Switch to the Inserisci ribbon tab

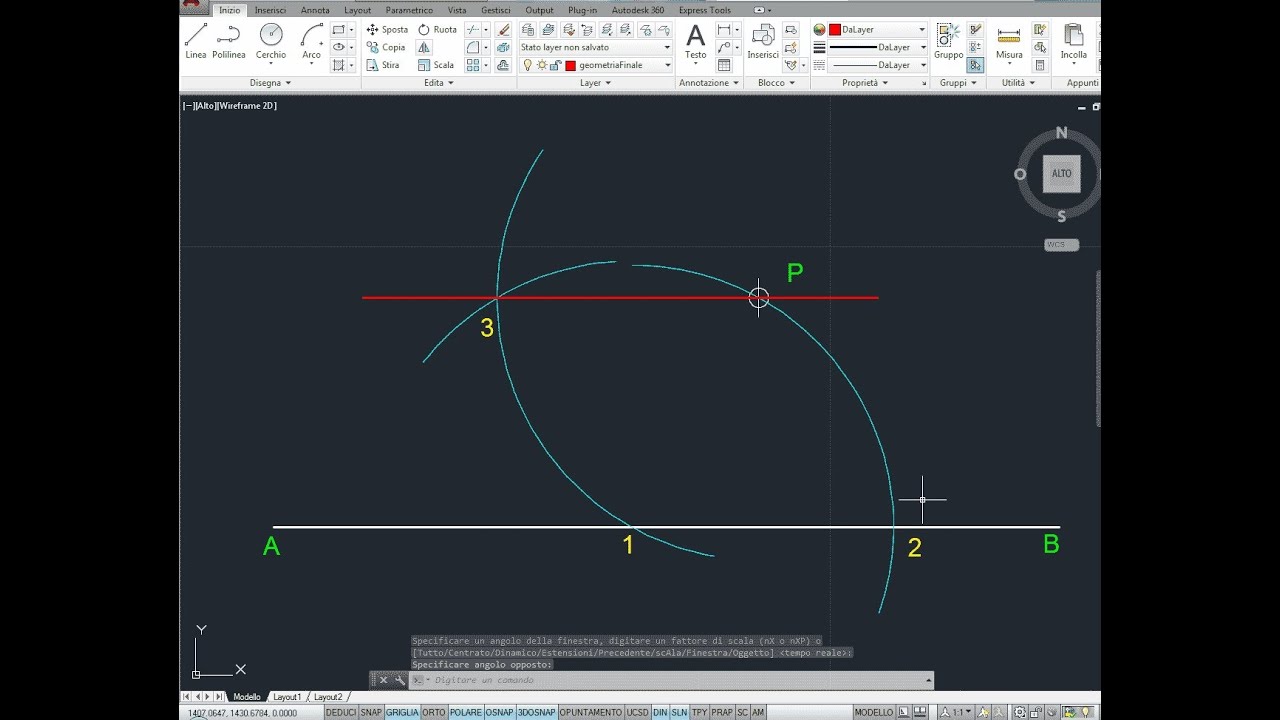pyautogui.click(x=270, y=10)
